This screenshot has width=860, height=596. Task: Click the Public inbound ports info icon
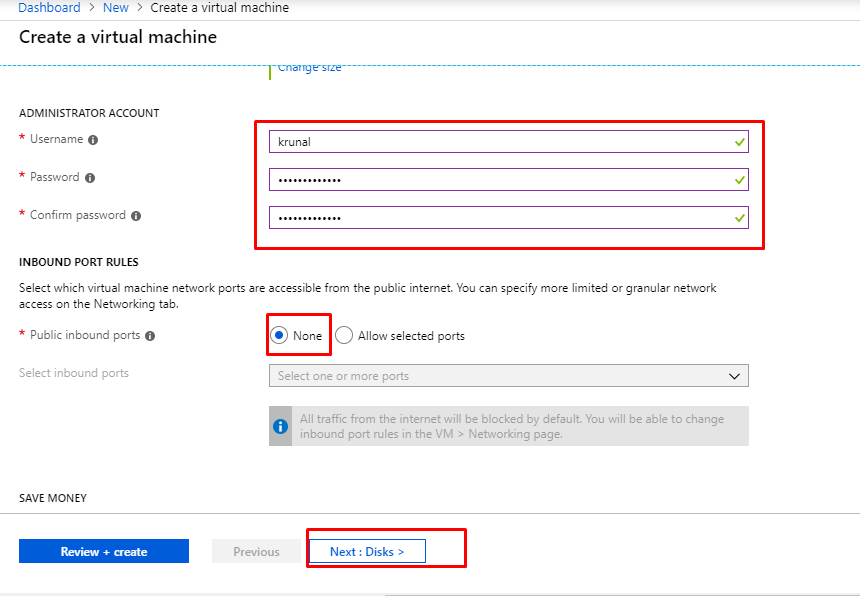(x=150, y=336)
